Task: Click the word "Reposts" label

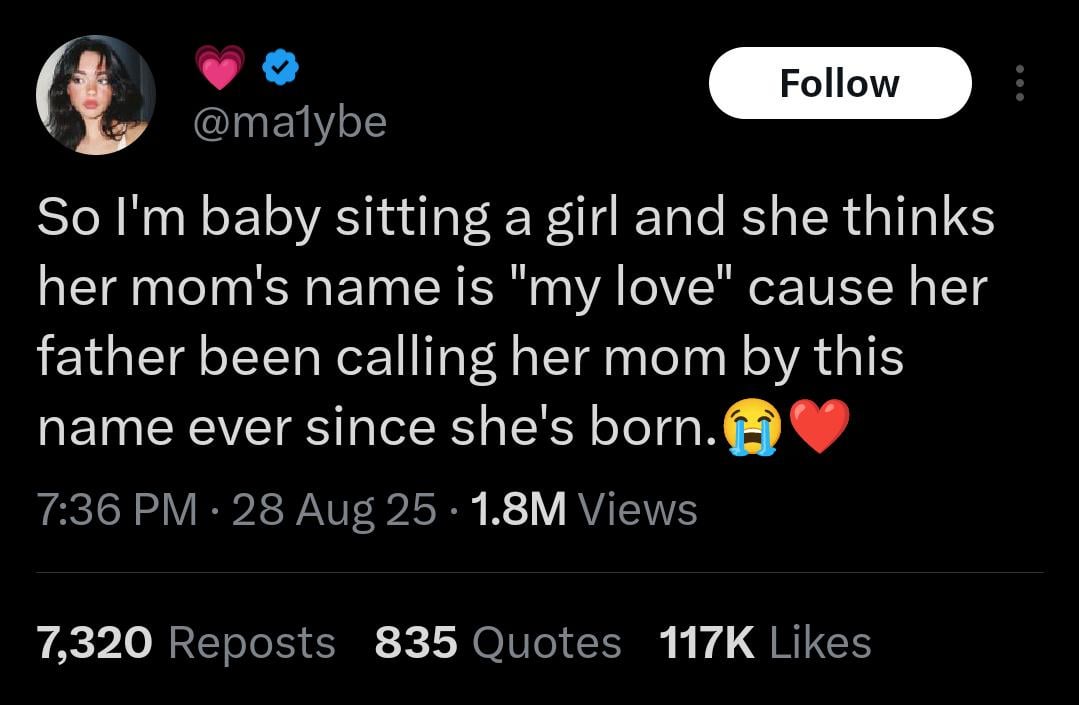Action: 252,643
